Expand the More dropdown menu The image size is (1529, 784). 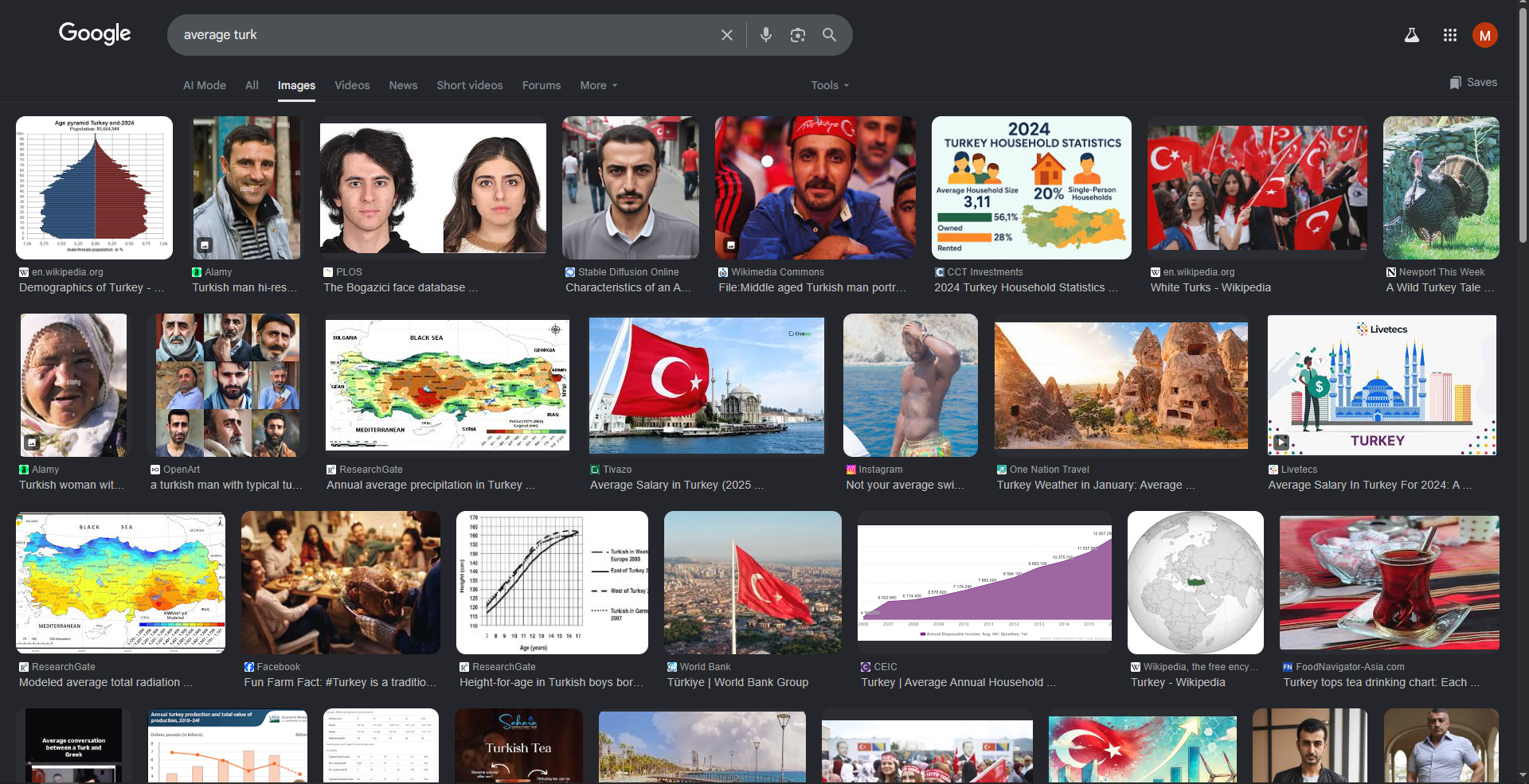click(598, 85)
